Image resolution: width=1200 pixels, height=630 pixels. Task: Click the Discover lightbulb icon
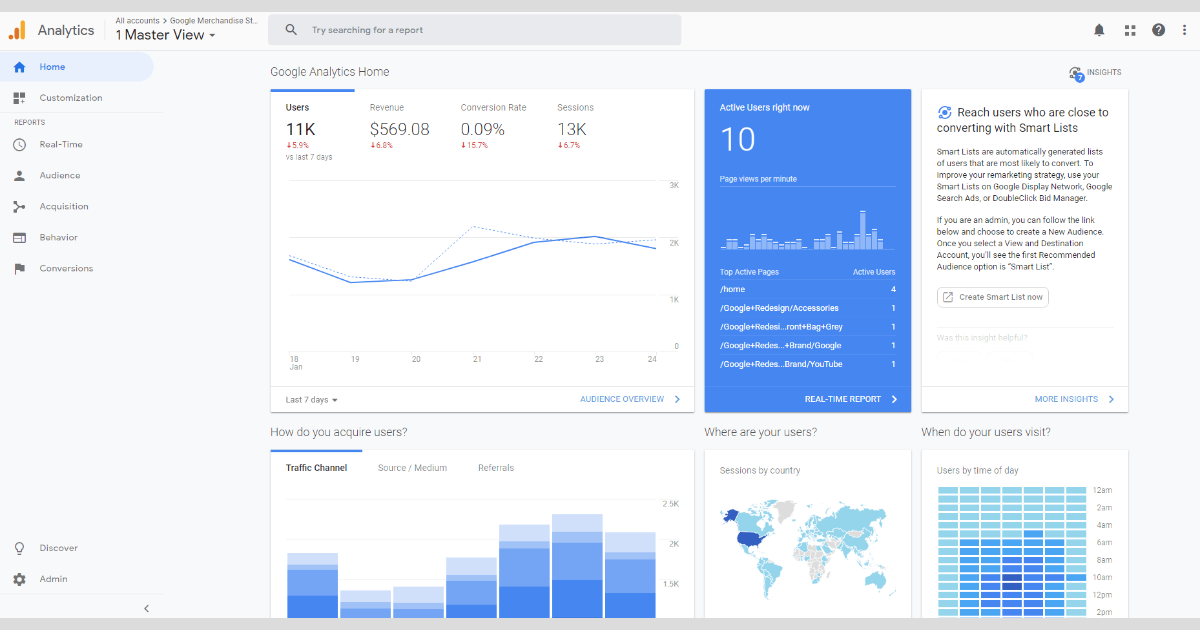point(19,548)
